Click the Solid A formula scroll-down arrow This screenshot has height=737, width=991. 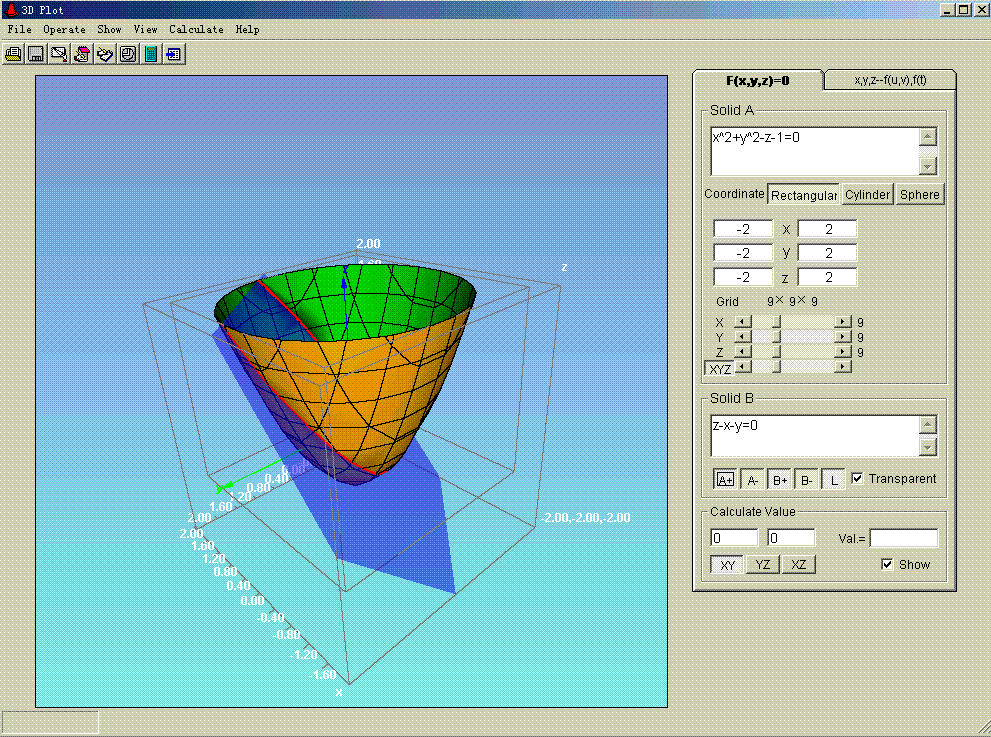pyautogui.click(x=927, y=166)
